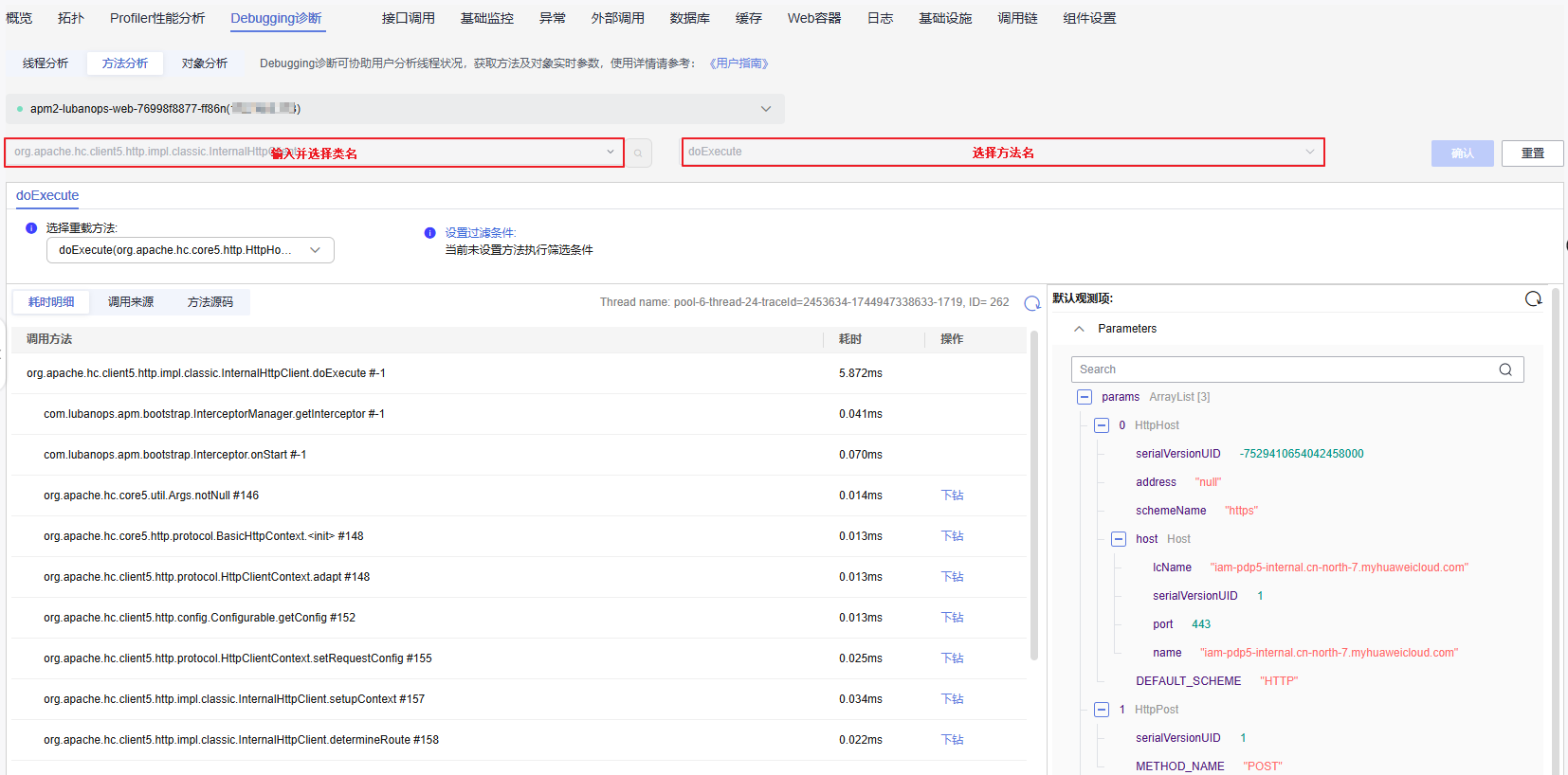This screenshot has width=1568, height=775.
Task: Click the DEFAULT_SCHEME "HTTP" entry
Action: click(1216, 681)
